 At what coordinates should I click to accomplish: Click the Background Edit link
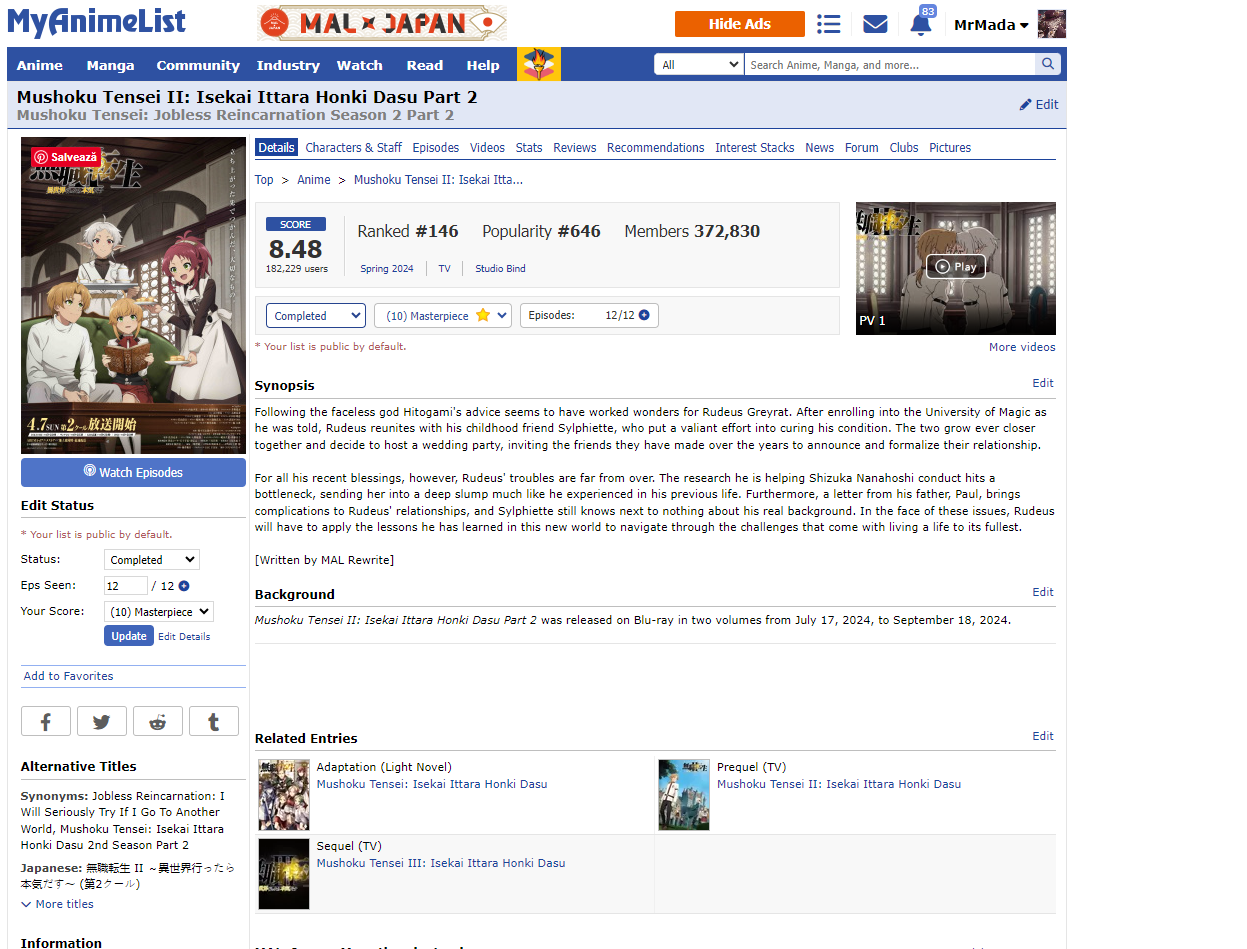tap(1043, 592)
